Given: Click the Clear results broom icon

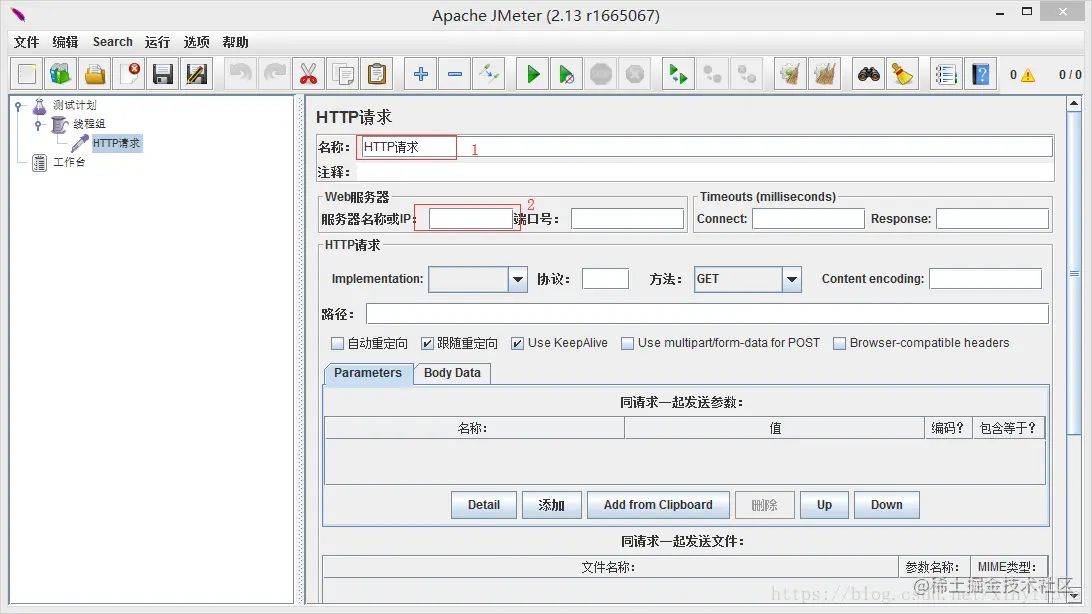Looking at the screenshot, I should coord(790,74).
